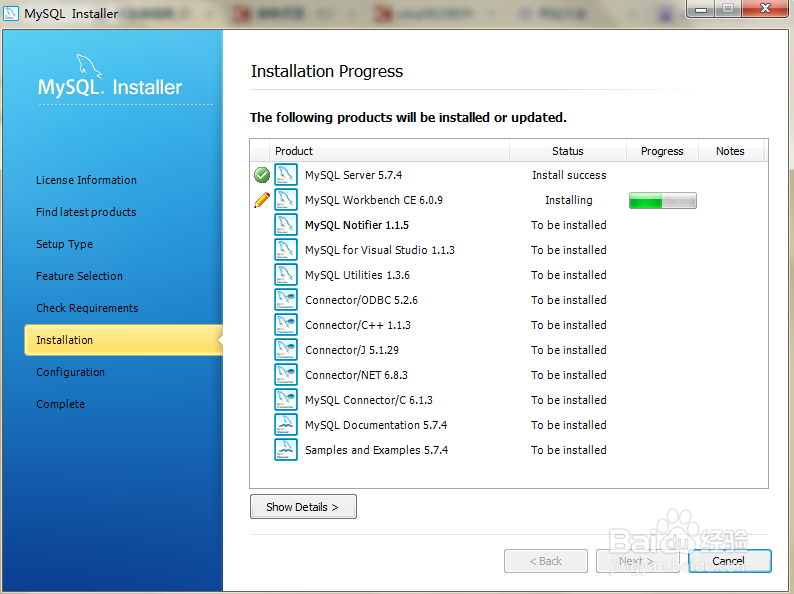This screenshot has width=794, height=594.
Task: Click the Connector/C++ 1.1.3 icon
Action: [286, 325]
